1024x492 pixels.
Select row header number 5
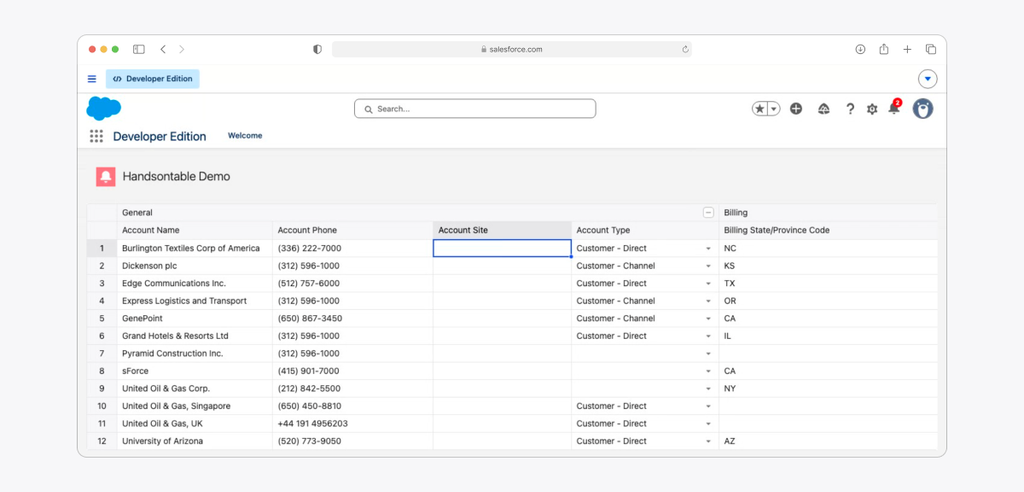pyautogui.click(x=102, y=319)
